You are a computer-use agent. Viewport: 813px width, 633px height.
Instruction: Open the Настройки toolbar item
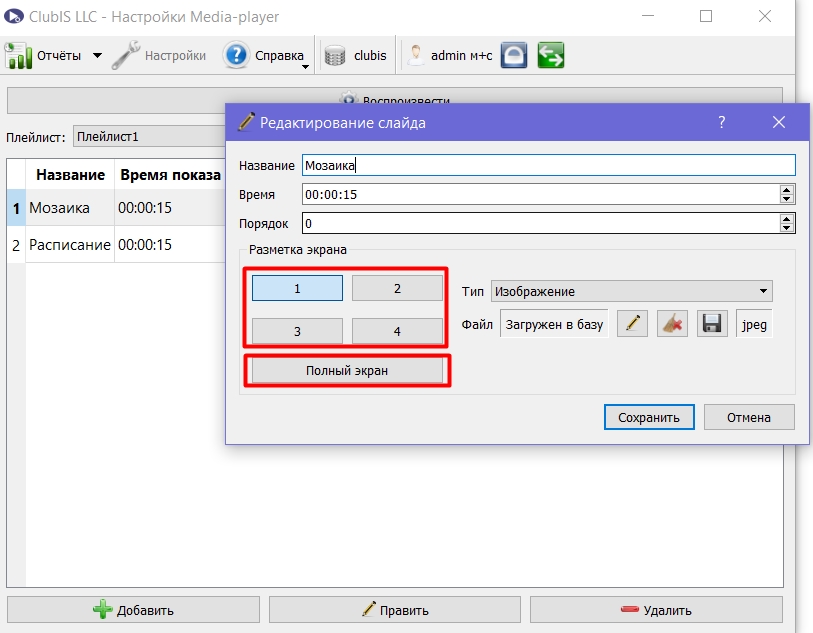pyautogui.click(x=160, y=55)
